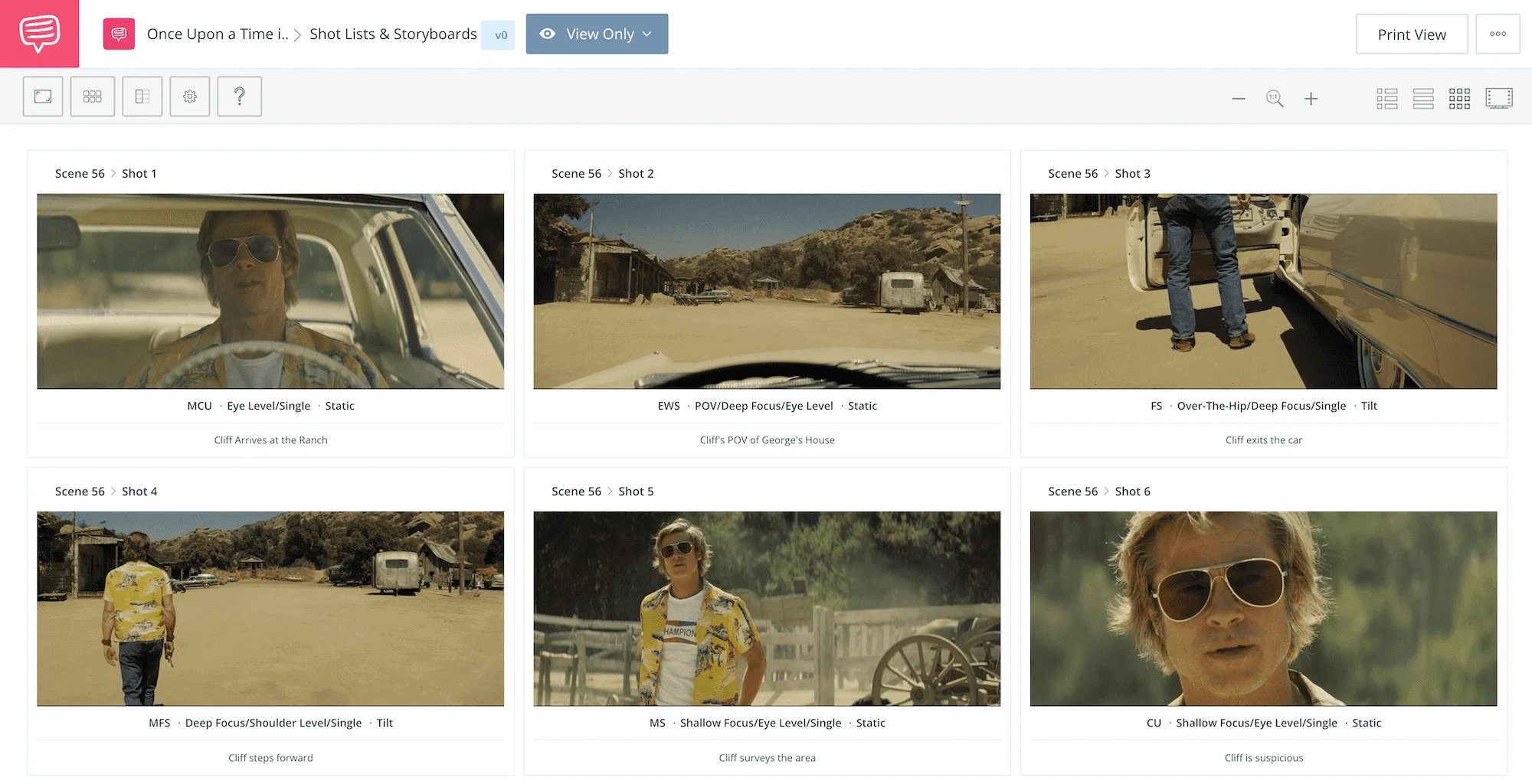Viewport: 1532px width, 784px height.
Task: Open Shot 3 thumbnail of Cliff exiting car
Action: pos(1264,291)
